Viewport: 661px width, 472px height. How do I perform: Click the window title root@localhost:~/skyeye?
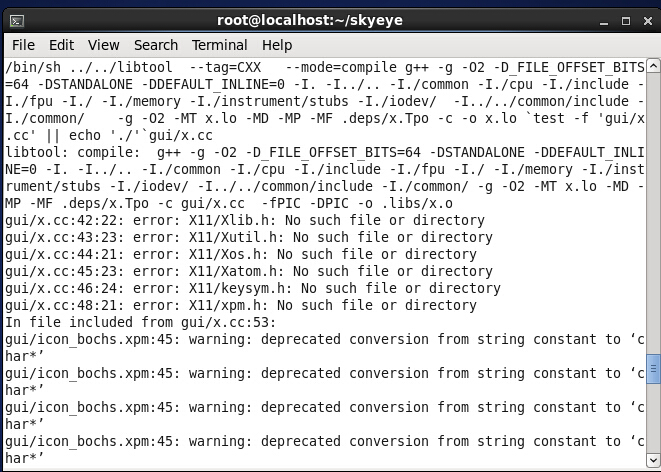pos(310,20)
